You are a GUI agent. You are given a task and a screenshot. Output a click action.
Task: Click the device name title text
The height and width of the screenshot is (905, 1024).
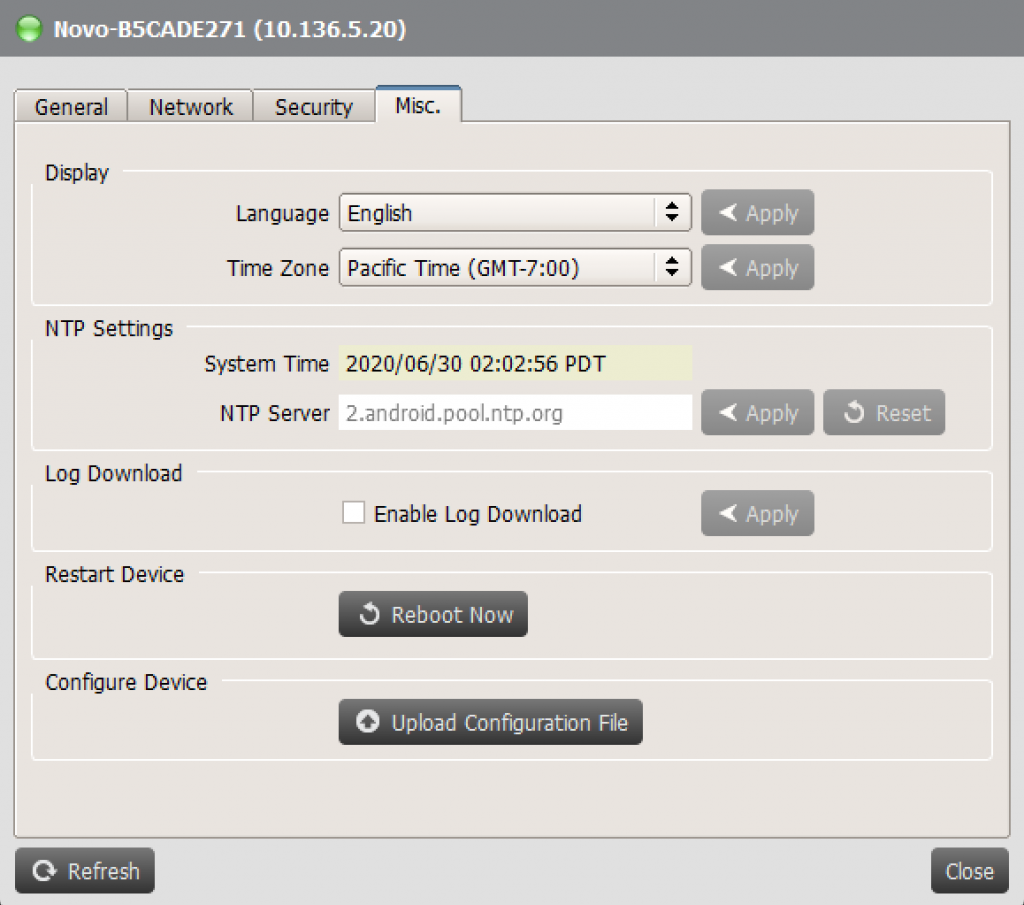pos(229,29)
